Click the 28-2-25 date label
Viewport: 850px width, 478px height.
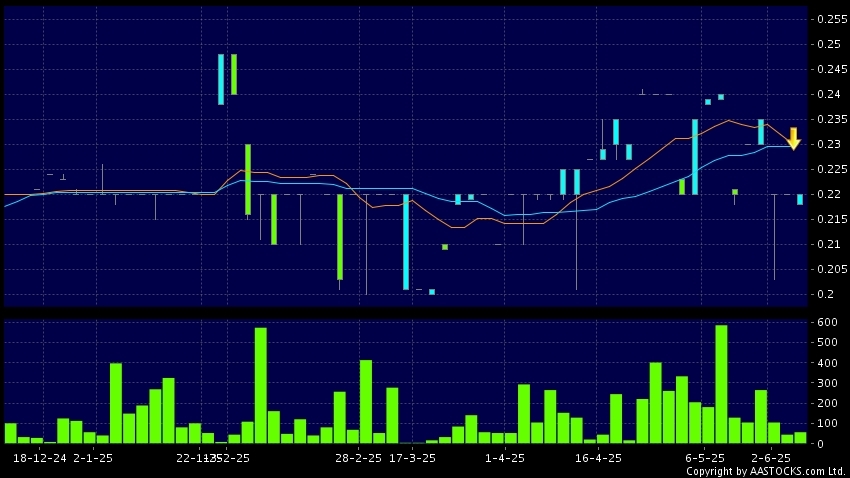pos(358,458)
